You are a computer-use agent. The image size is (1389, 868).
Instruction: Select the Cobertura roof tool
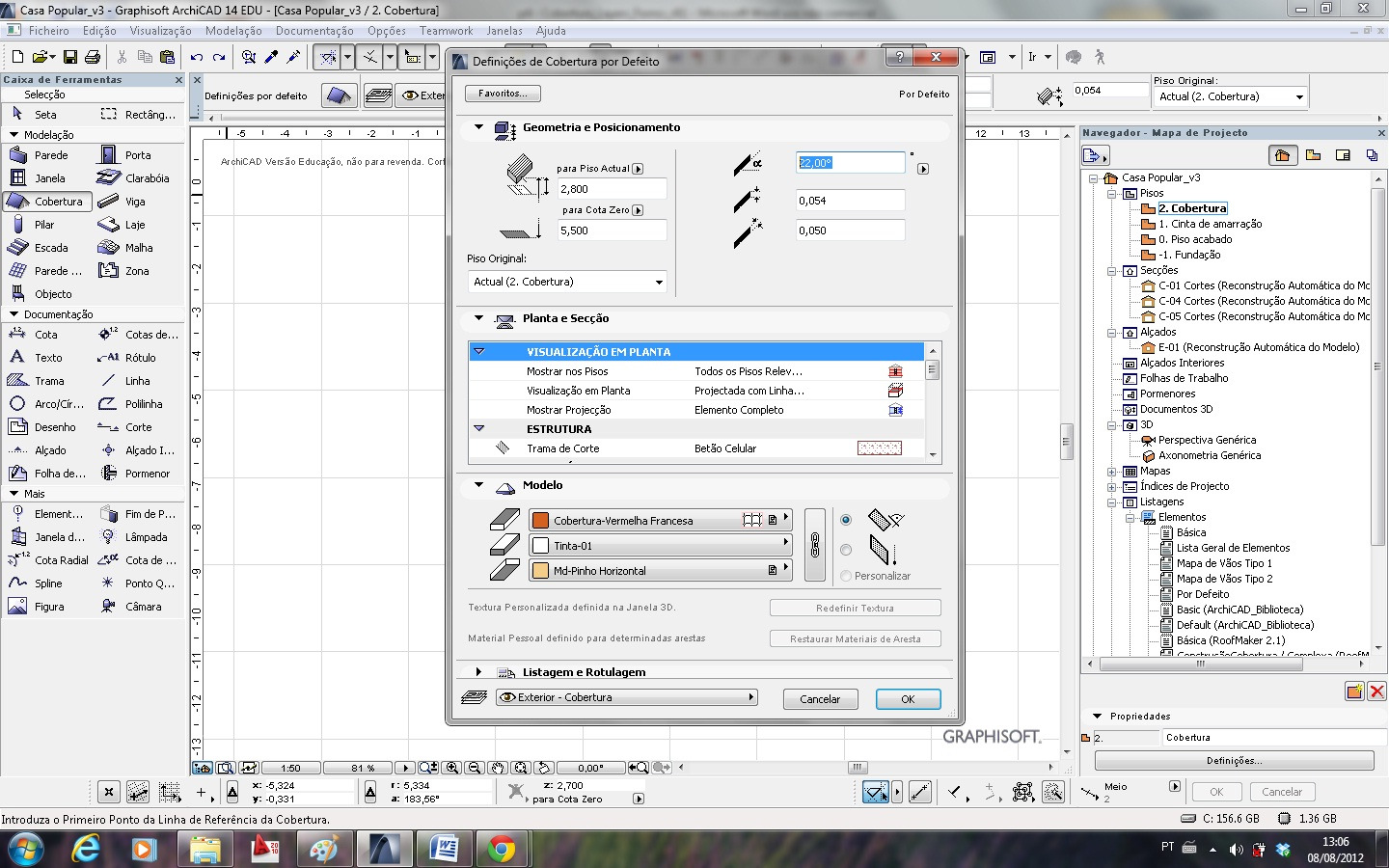point(47,201)
